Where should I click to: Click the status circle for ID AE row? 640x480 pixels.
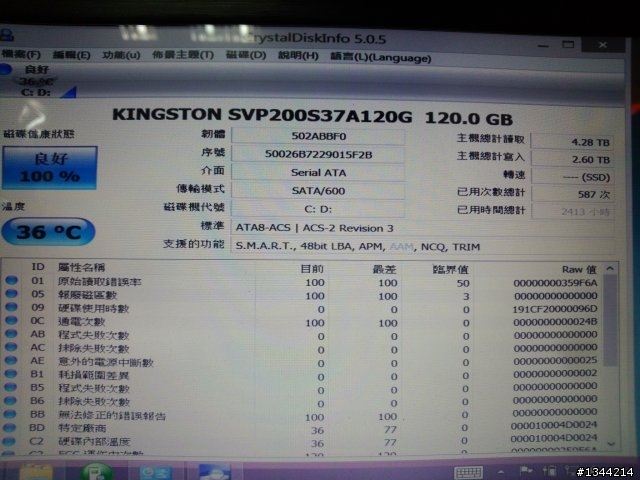(11, 360)
